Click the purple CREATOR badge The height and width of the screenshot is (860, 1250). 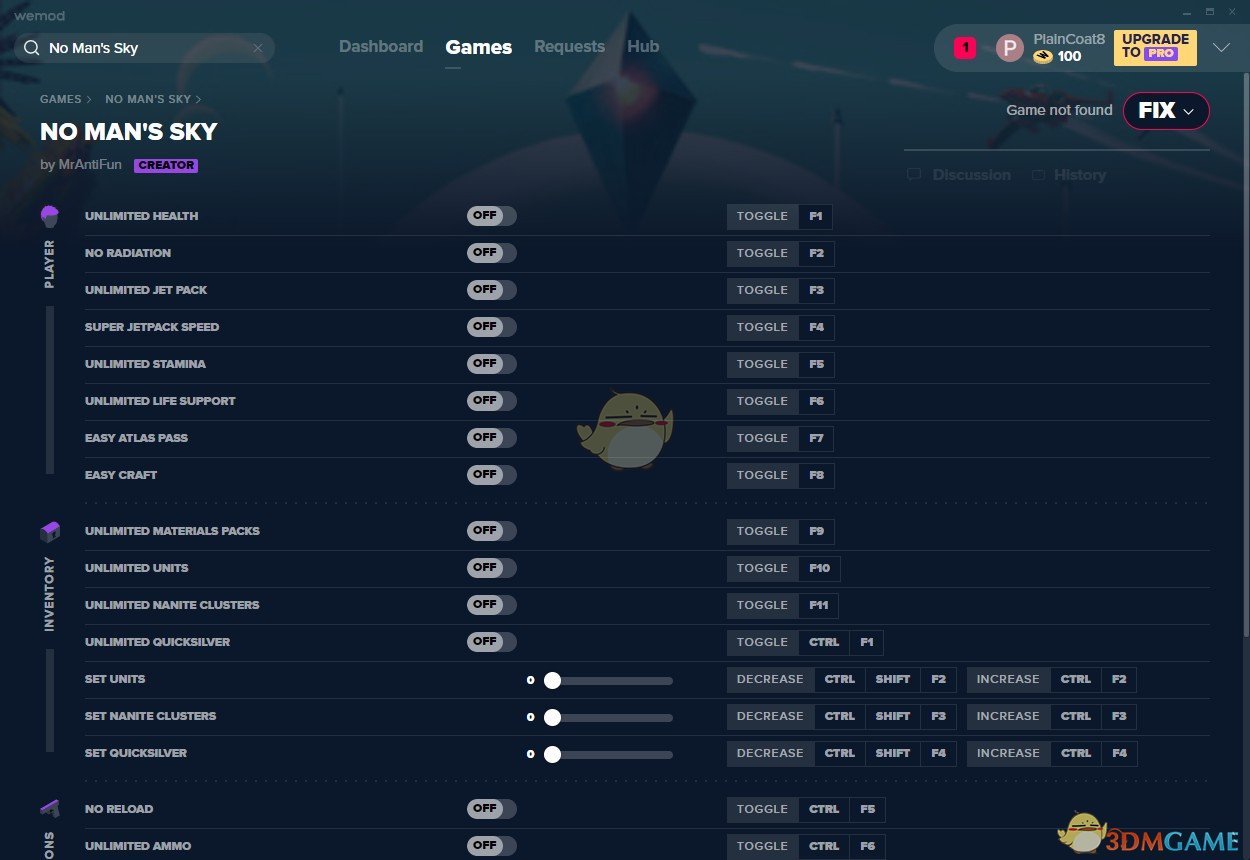(166, 166)
